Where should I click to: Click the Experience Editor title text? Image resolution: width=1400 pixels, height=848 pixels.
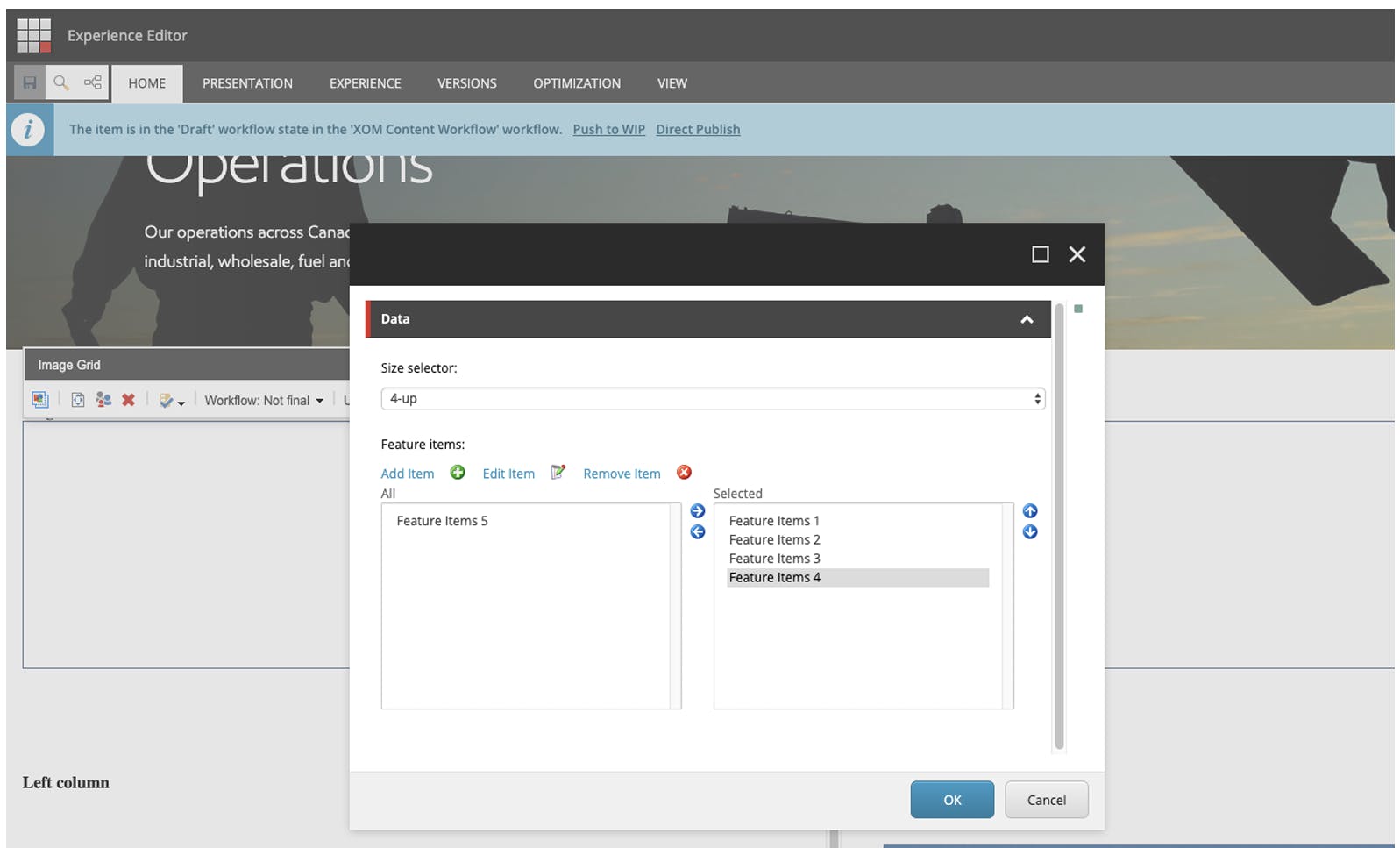[127, 36]
